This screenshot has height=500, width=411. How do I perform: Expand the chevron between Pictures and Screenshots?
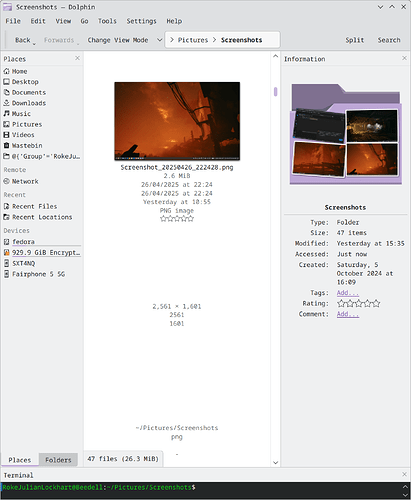214,40
